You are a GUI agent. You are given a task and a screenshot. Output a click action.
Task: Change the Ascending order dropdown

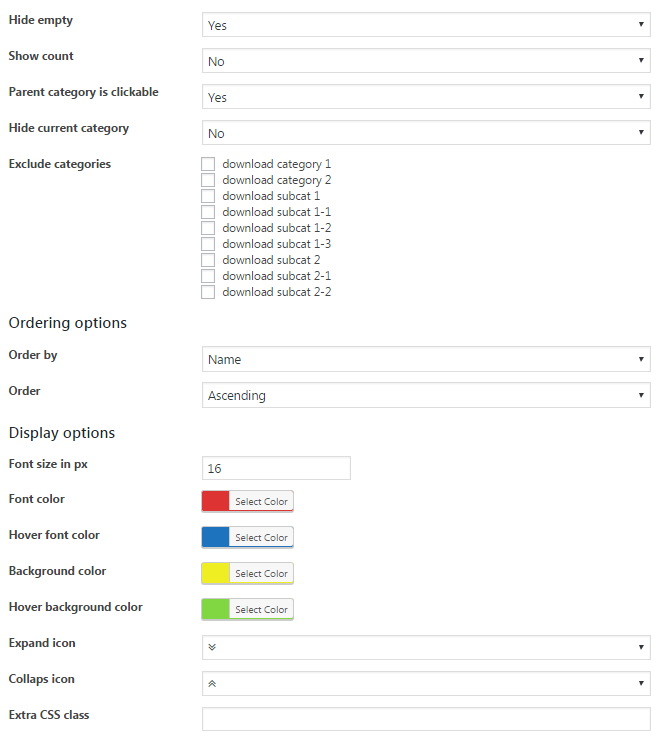(426, 395)
